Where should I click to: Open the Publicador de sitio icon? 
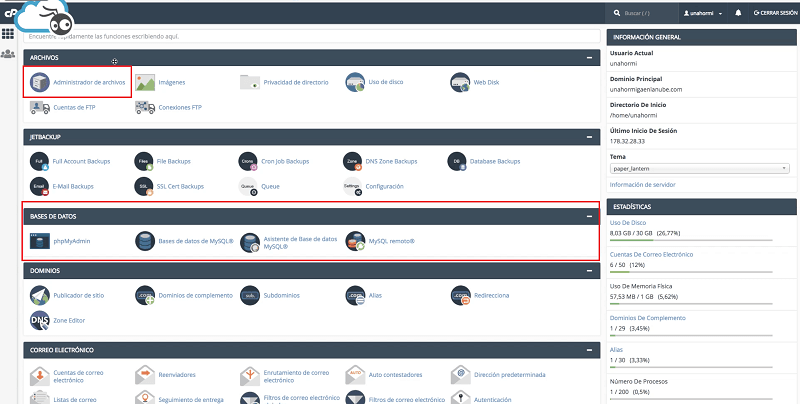40,295
